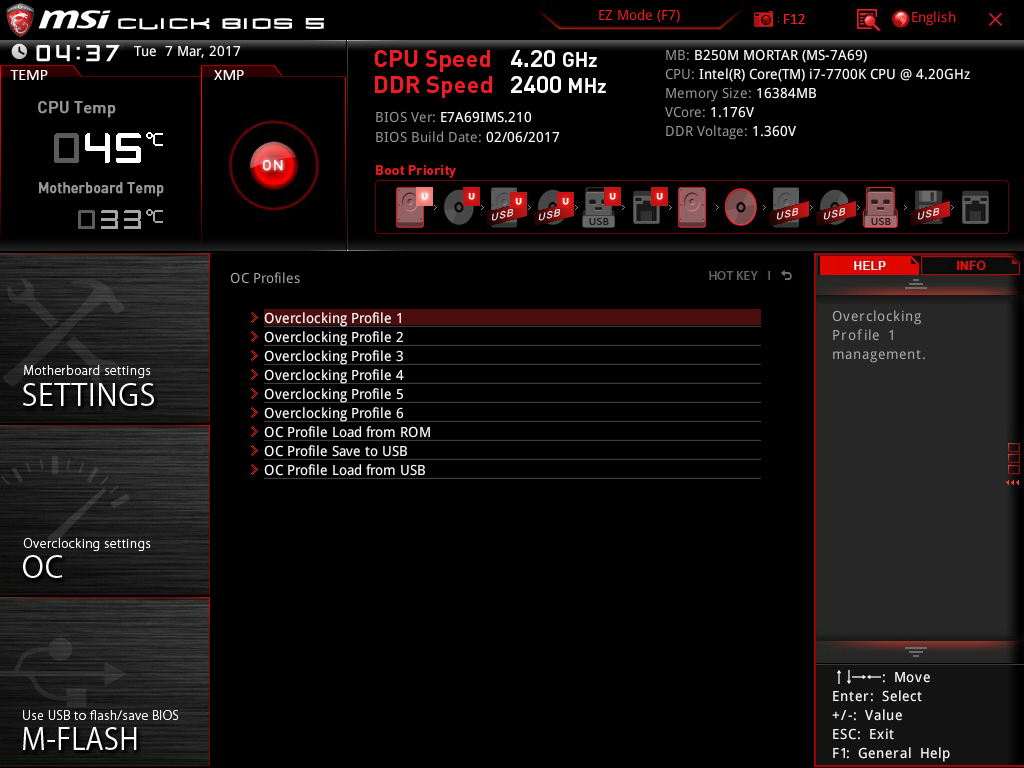Open the HELP tab
The height and width of the screenshot is (768, 1024).
click(868, 265)
